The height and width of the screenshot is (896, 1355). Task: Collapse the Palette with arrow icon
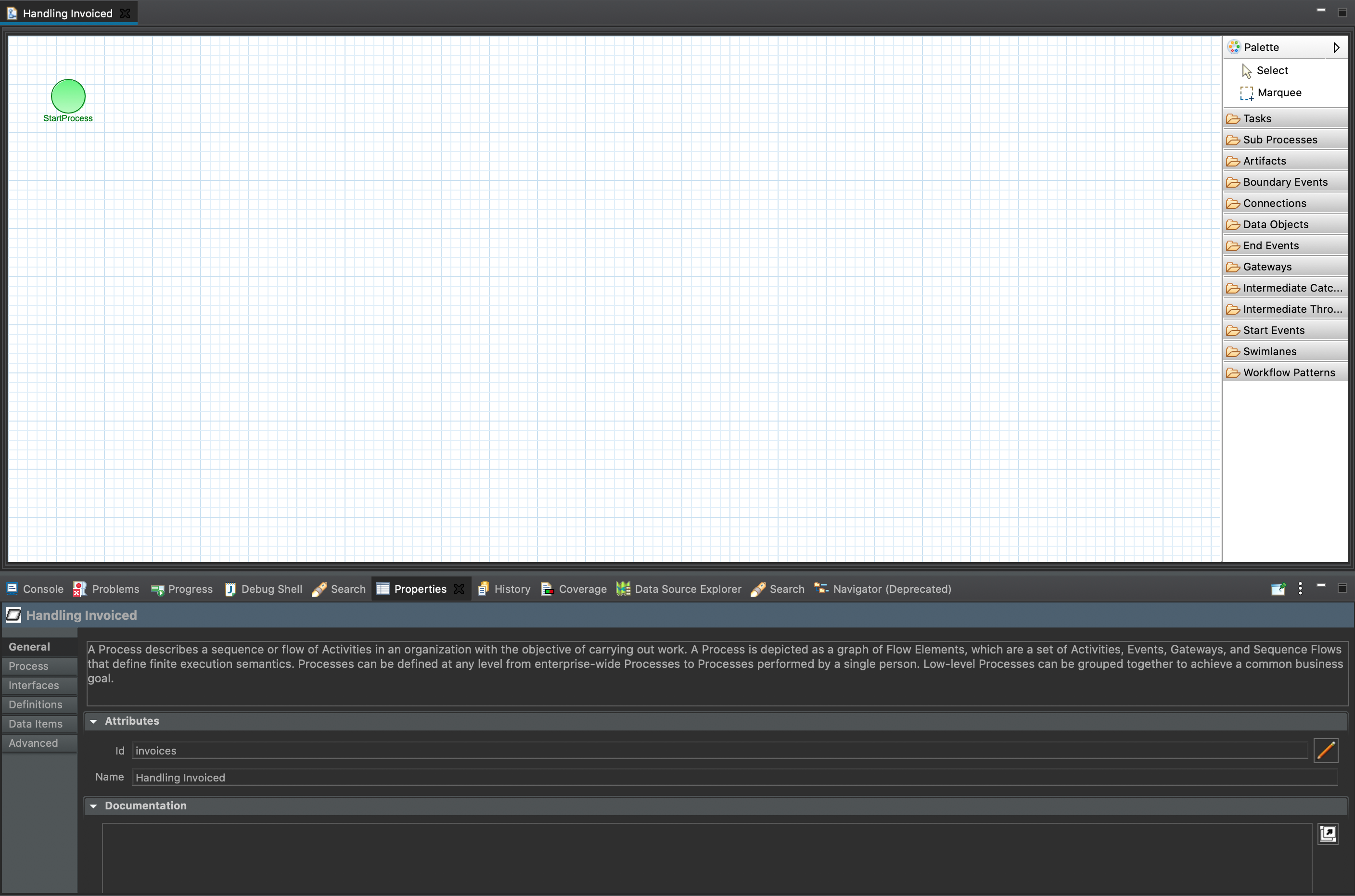pyautogui.click(x=1336, y=48)
